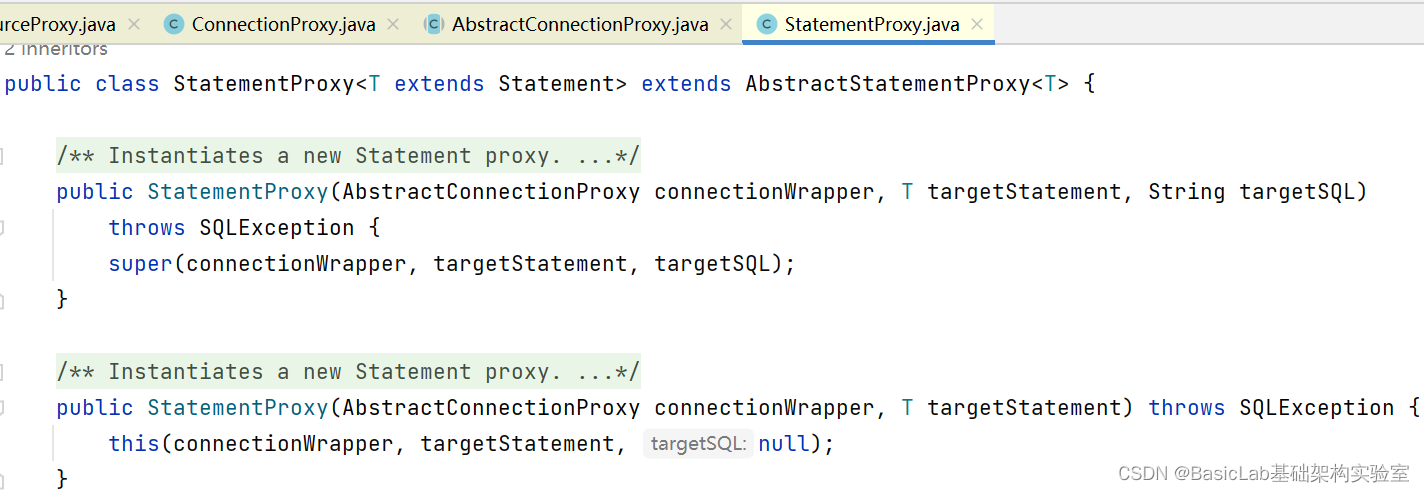Click the inheritors inlay hint above class

[54, 49]
